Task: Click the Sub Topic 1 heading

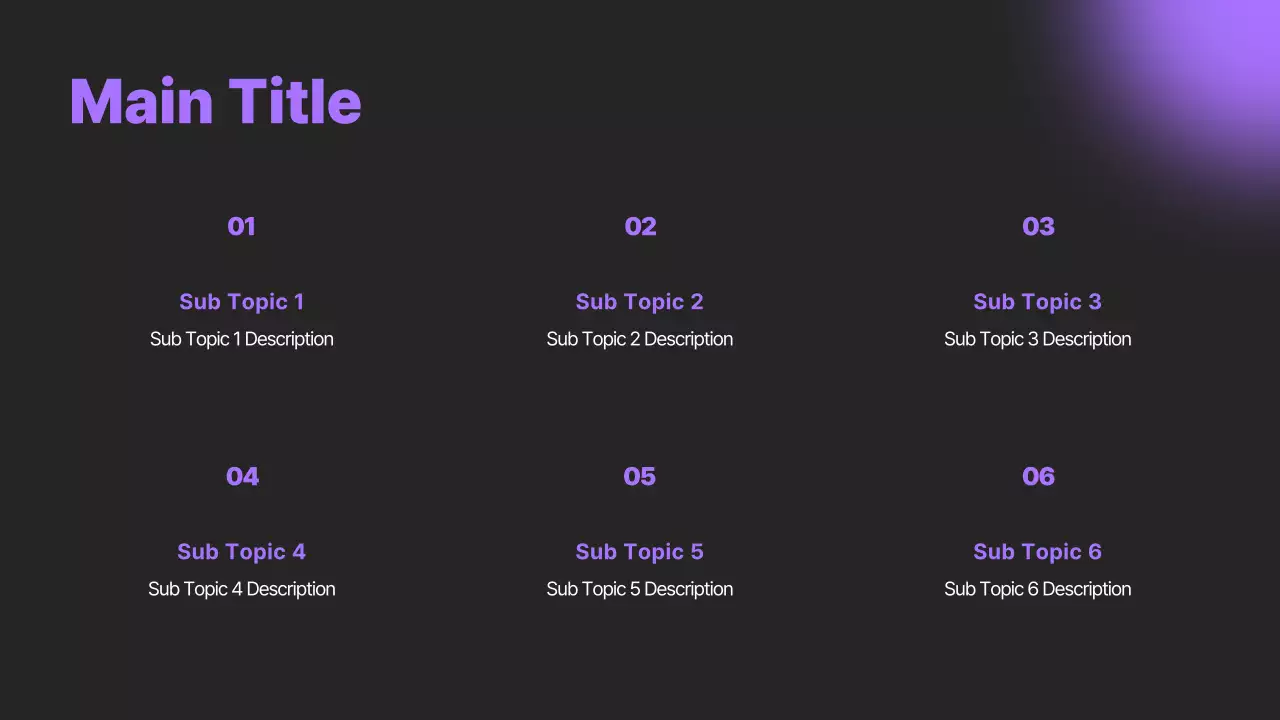Action: [x=241, y=301]
